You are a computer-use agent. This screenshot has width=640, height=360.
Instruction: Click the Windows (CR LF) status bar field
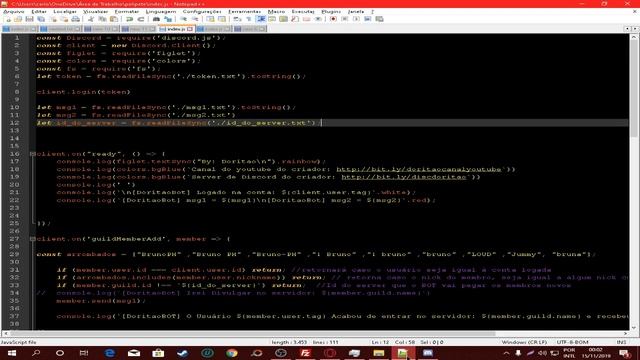click(x=524, y=342)
